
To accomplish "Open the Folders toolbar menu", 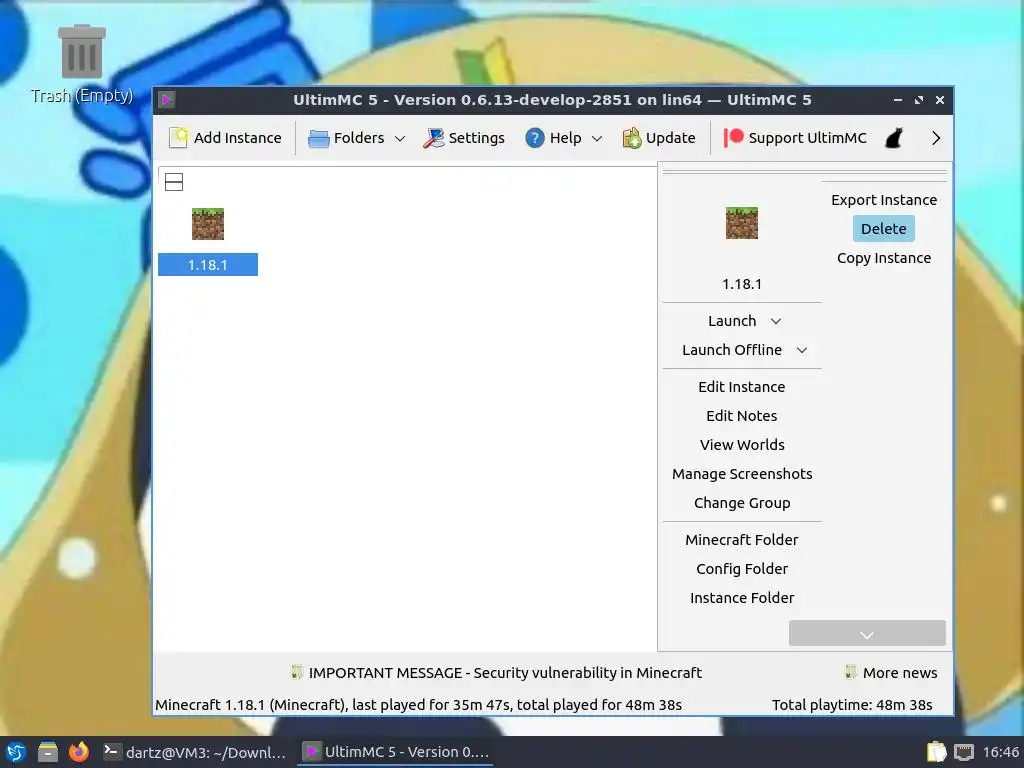I will (x=346, y=138).
